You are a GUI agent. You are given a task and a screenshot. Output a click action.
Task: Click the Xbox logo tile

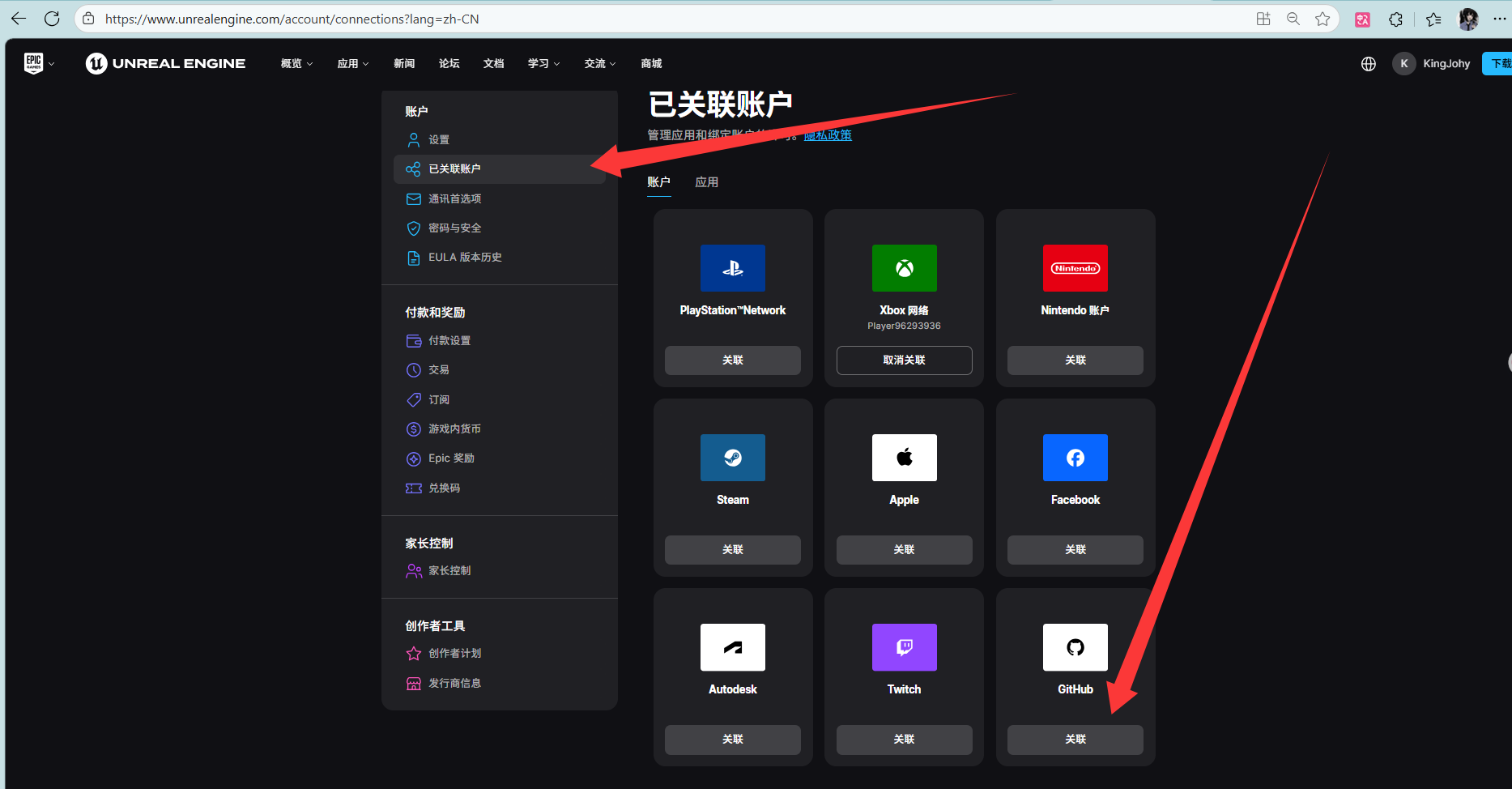tap(905, 268)
